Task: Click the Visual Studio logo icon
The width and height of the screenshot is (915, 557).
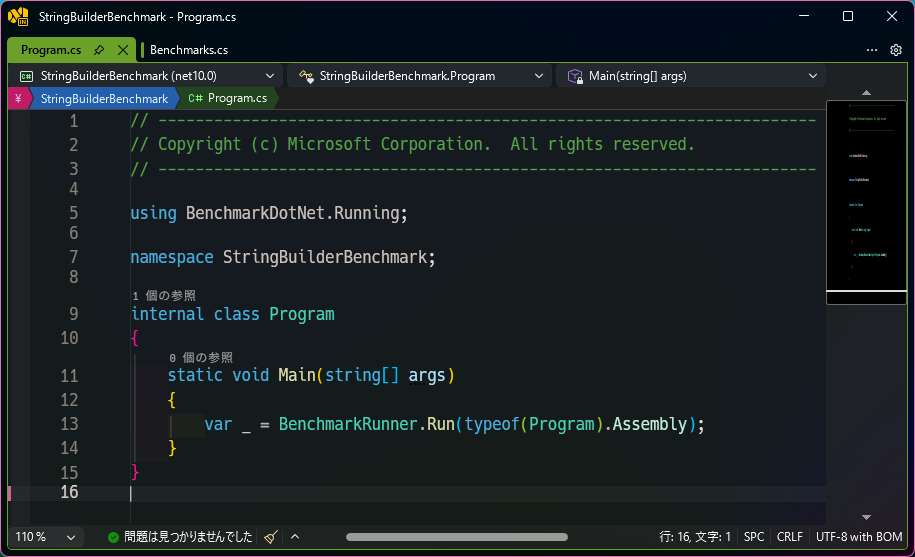Action: pyautogui.click(x=18, y=17)
